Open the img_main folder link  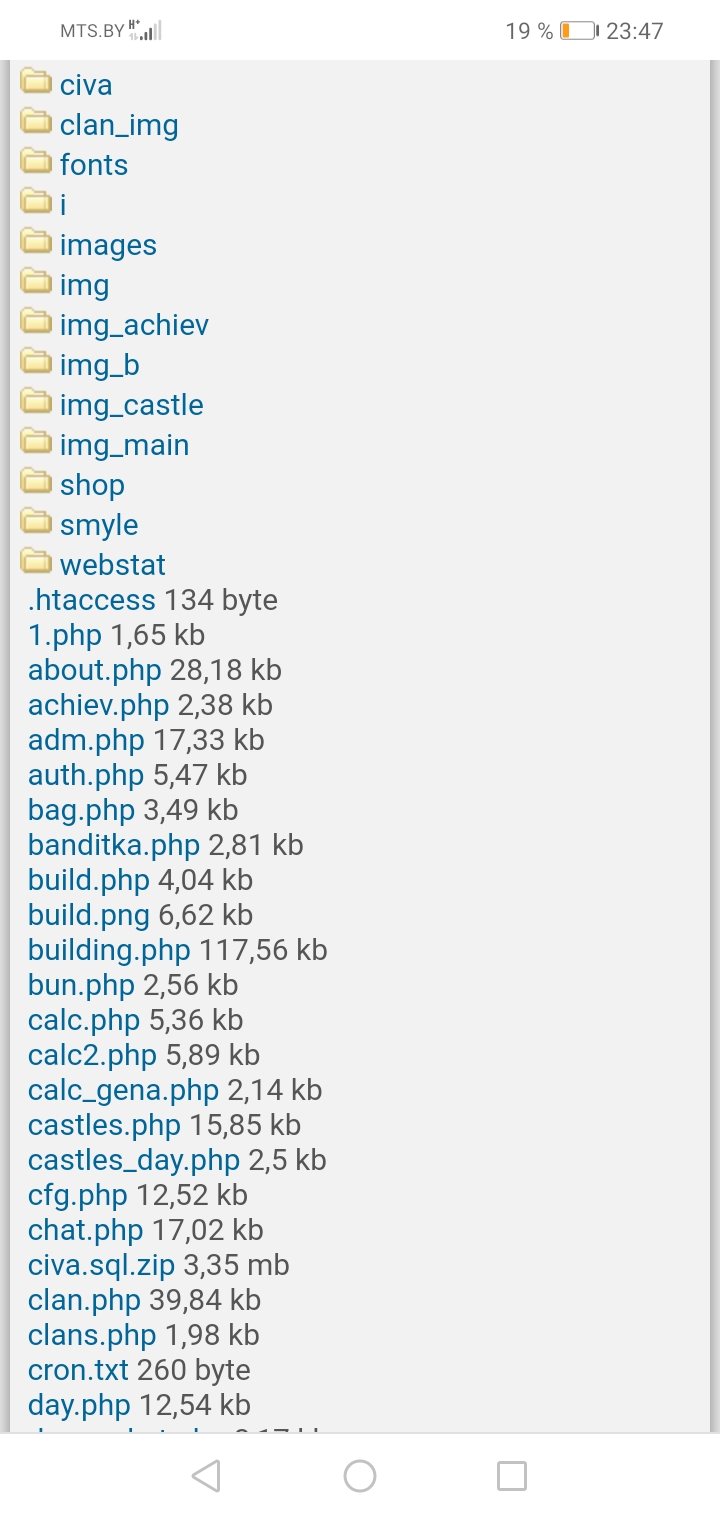coord(124,445)
